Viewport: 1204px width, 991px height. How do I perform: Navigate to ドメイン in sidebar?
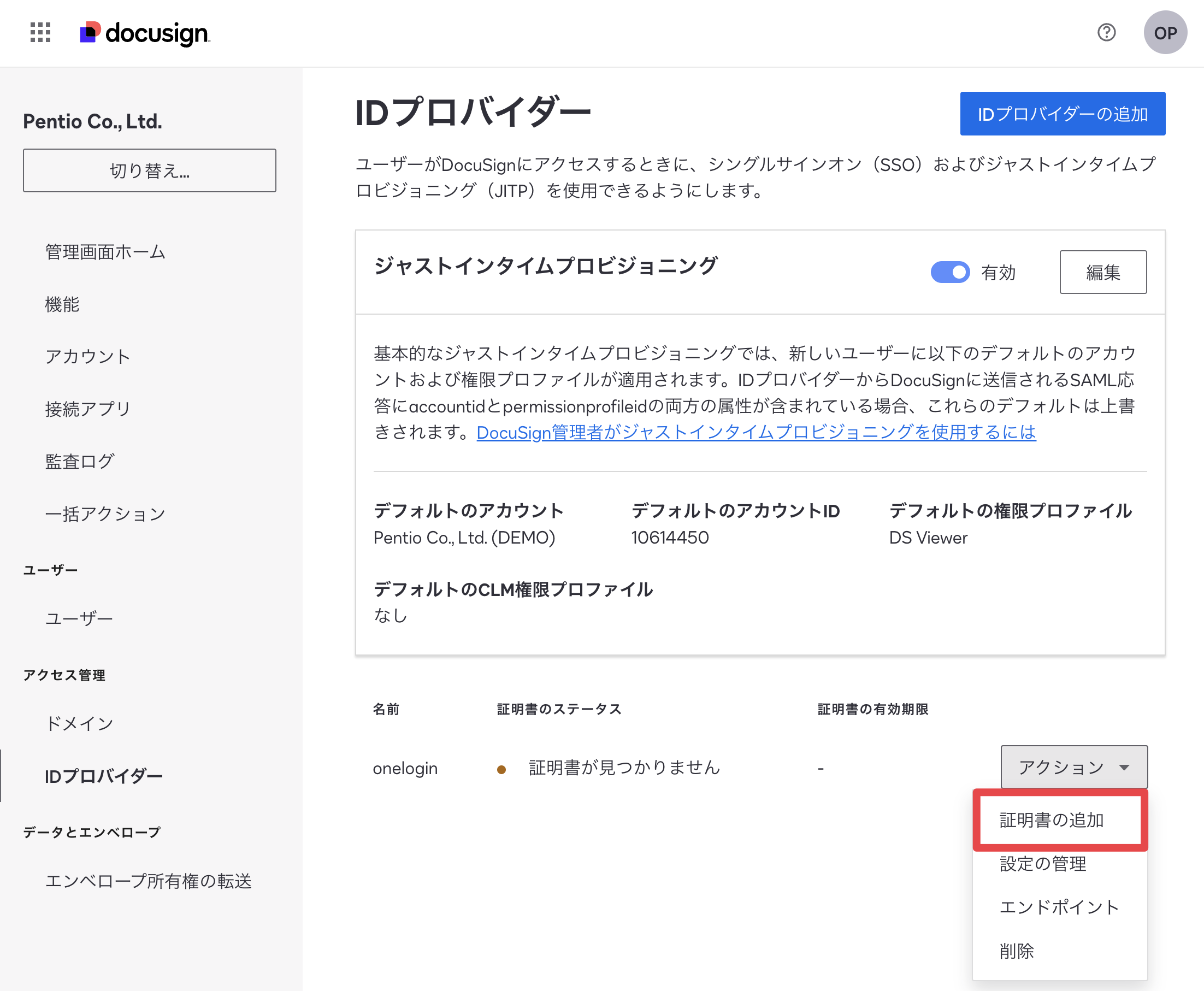click(x=79, y=723)
